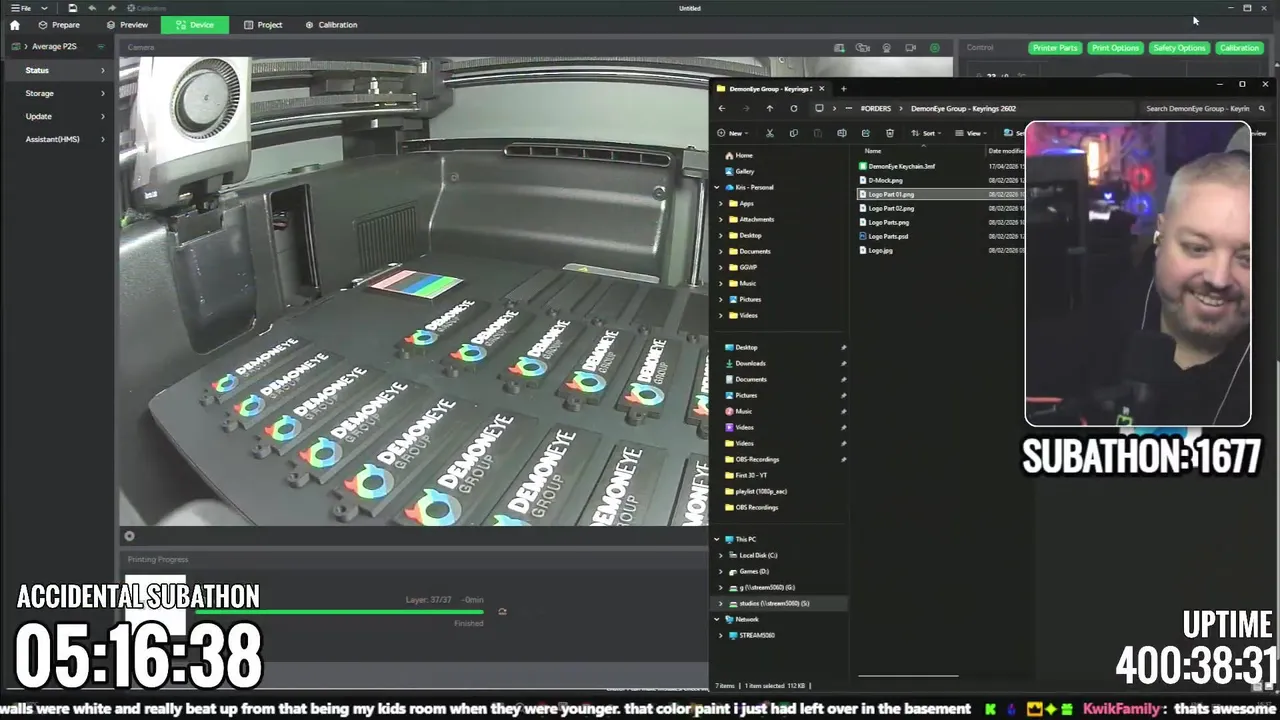Open the dropdown arrow next to File

tap(44, 8)
